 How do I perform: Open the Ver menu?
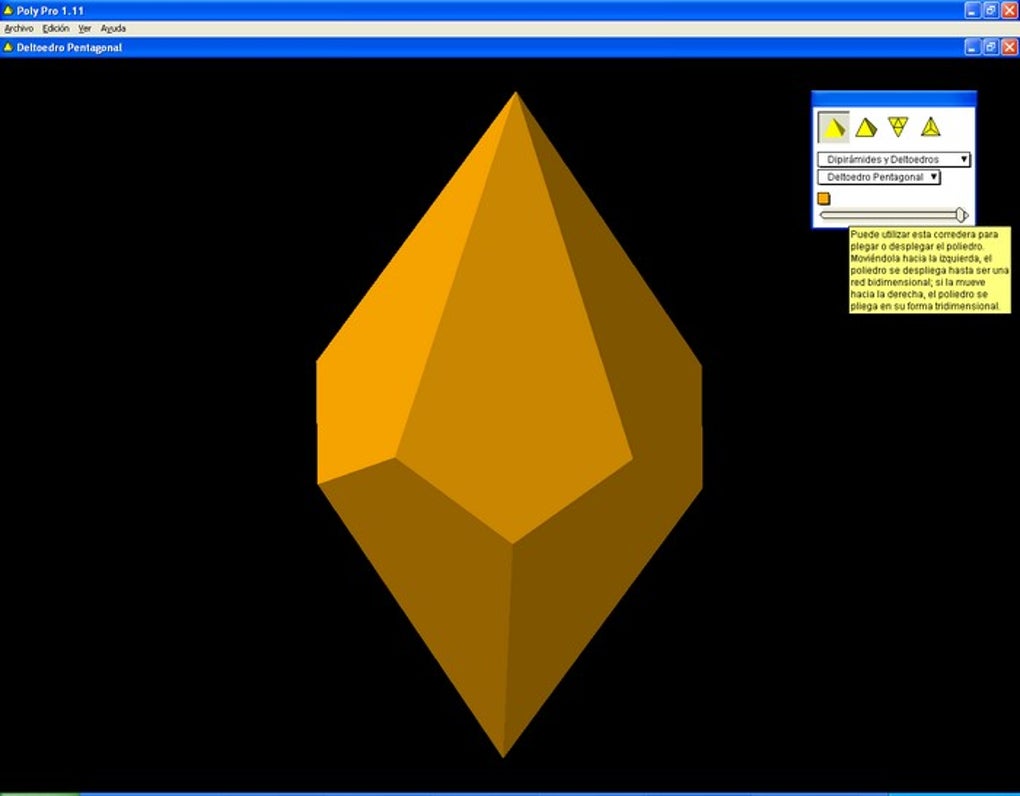(85, 29)
